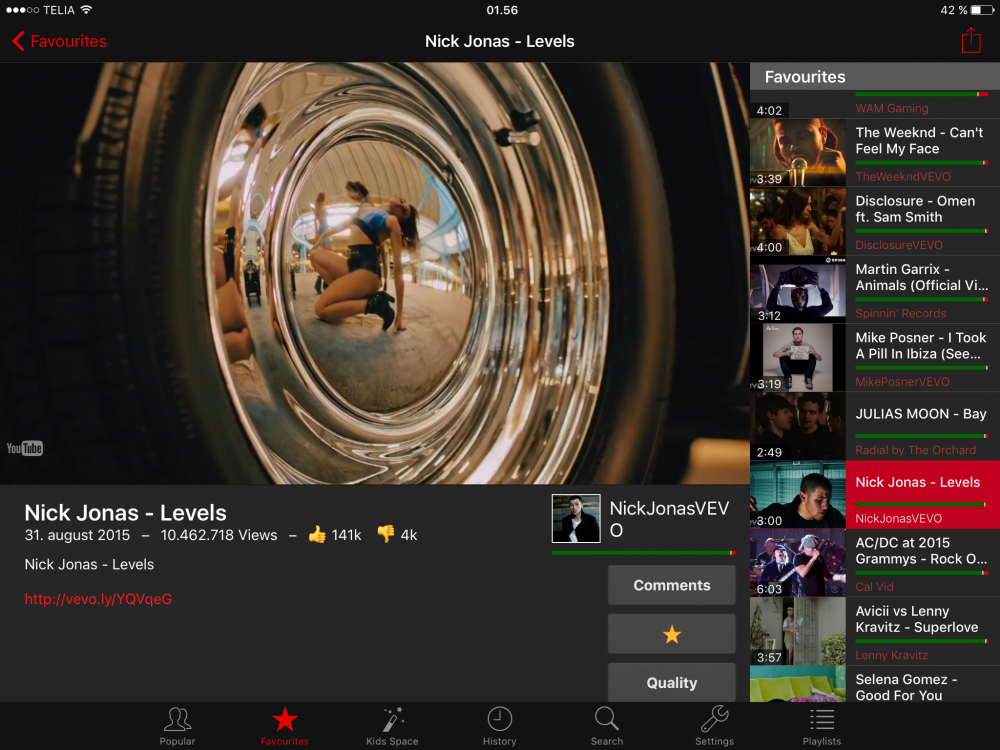Open Mike Posner video thumbnail

[x=798, y=357]
